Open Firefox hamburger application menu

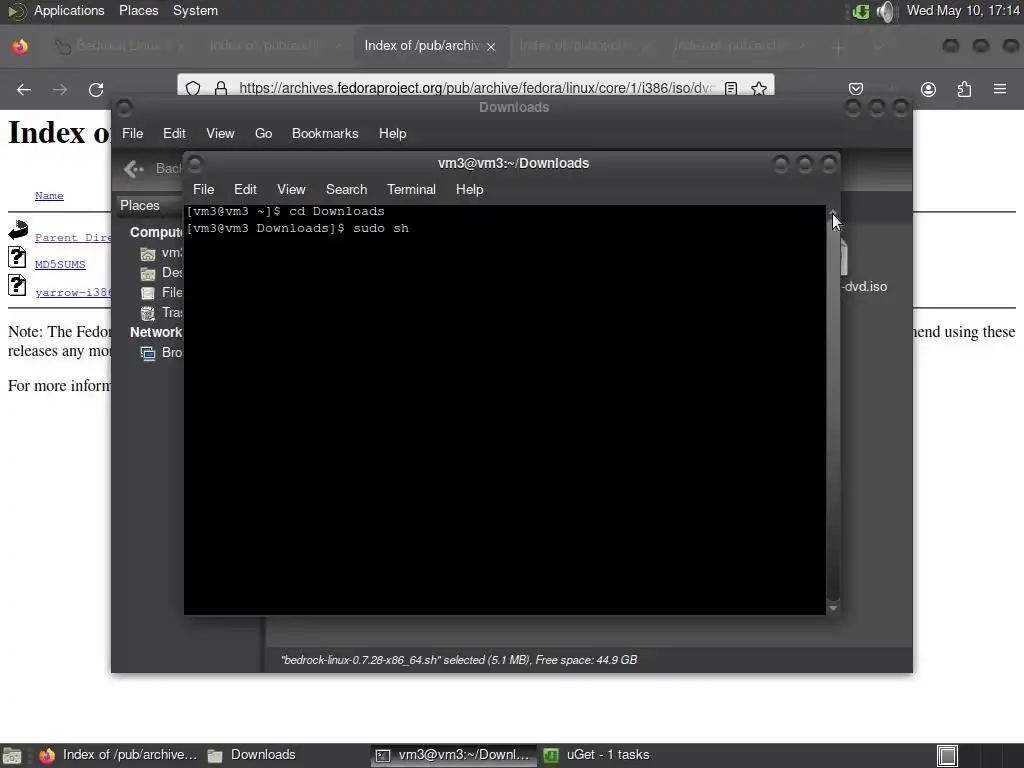1000,89
